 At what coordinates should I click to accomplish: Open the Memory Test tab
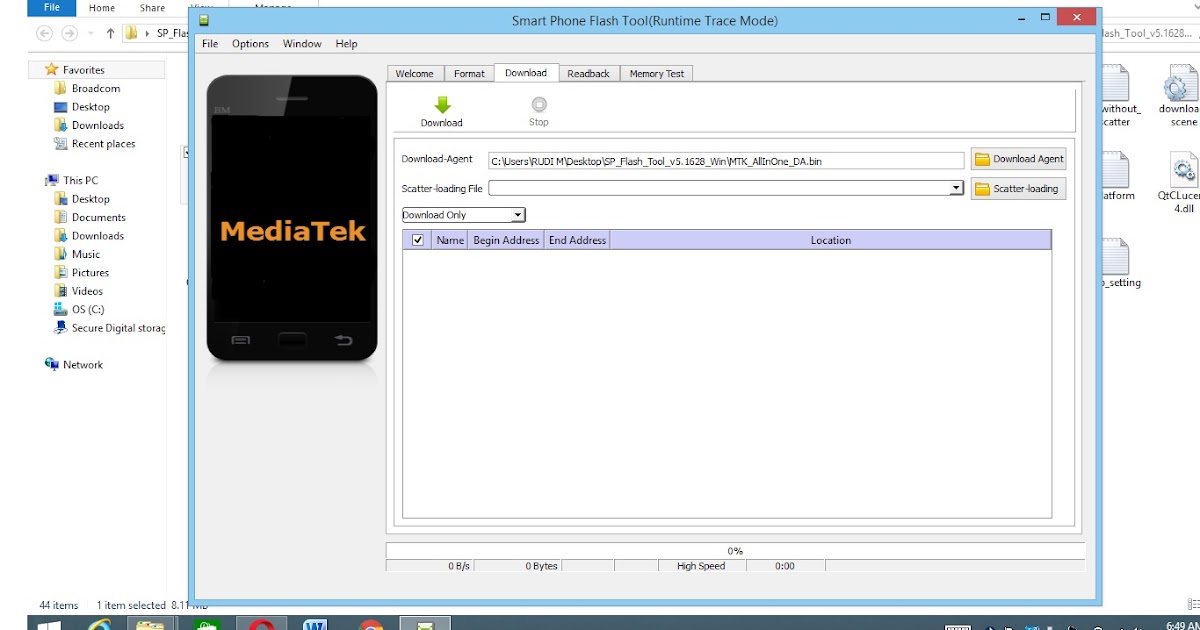(x=657, y=74)
